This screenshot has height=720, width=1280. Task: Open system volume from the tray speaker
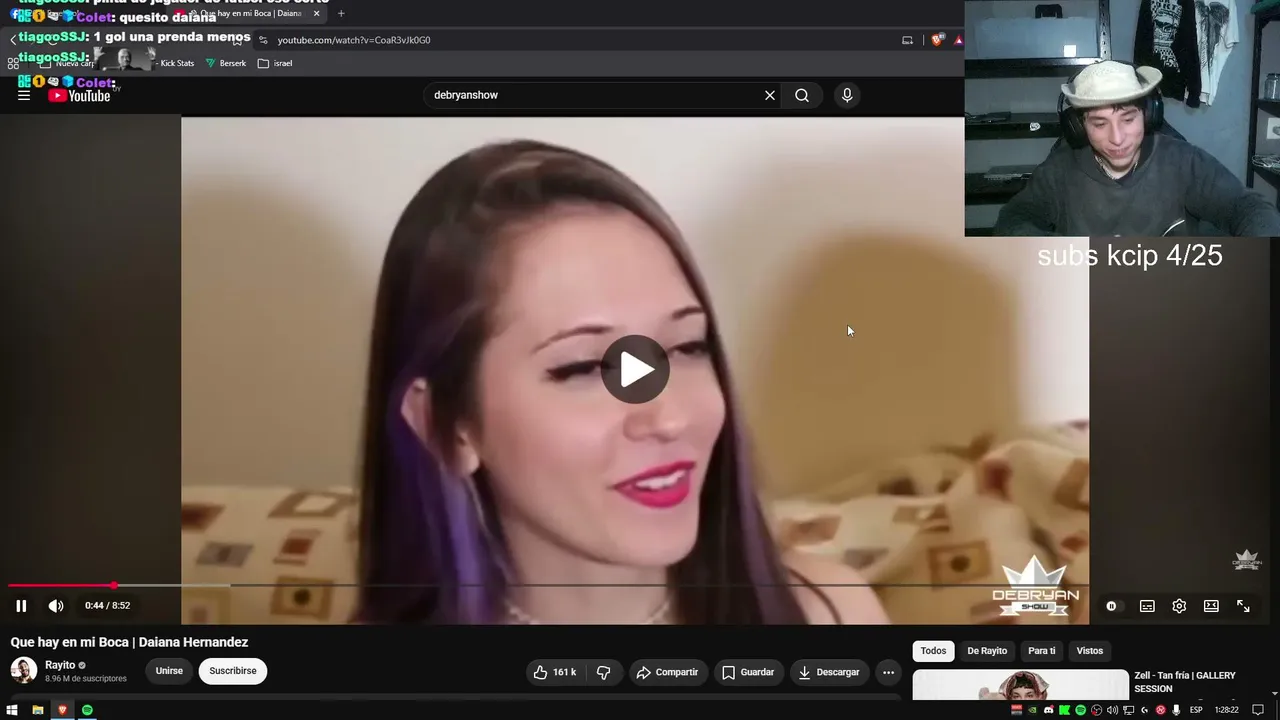point(1112,710)
